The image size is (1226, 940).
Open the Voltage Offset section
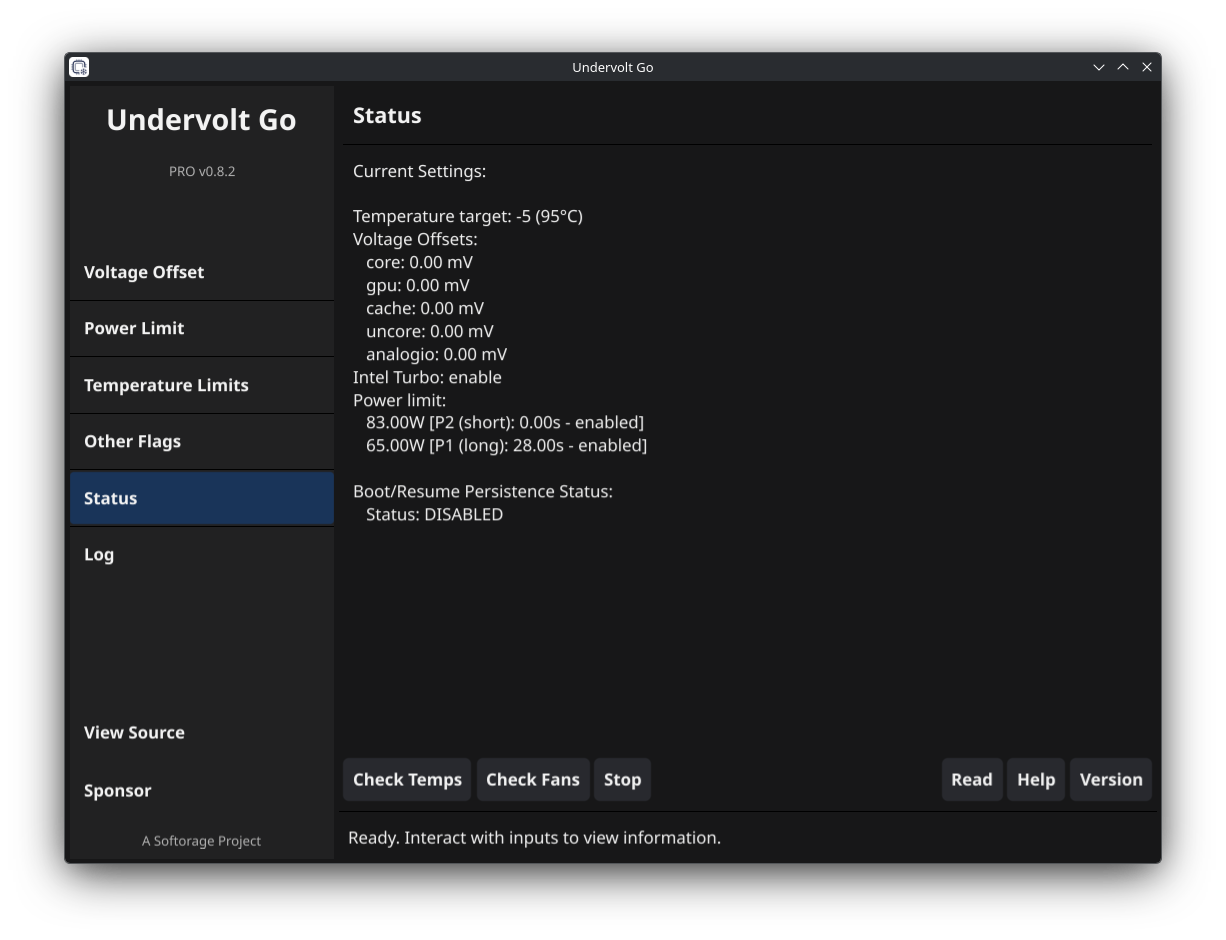202,272
